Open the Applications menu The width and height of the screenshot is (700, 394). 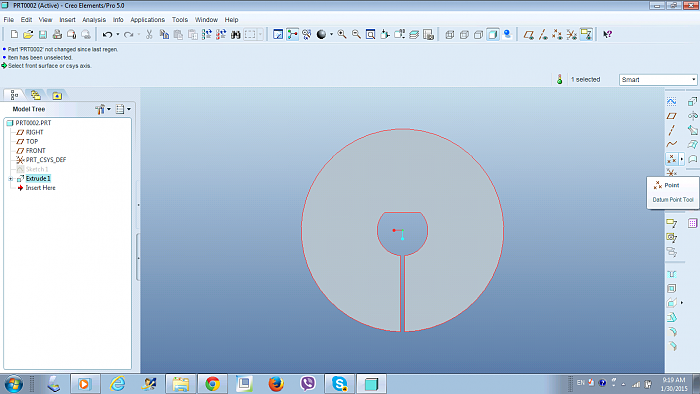pyautogui.click(x=147, y=20)
